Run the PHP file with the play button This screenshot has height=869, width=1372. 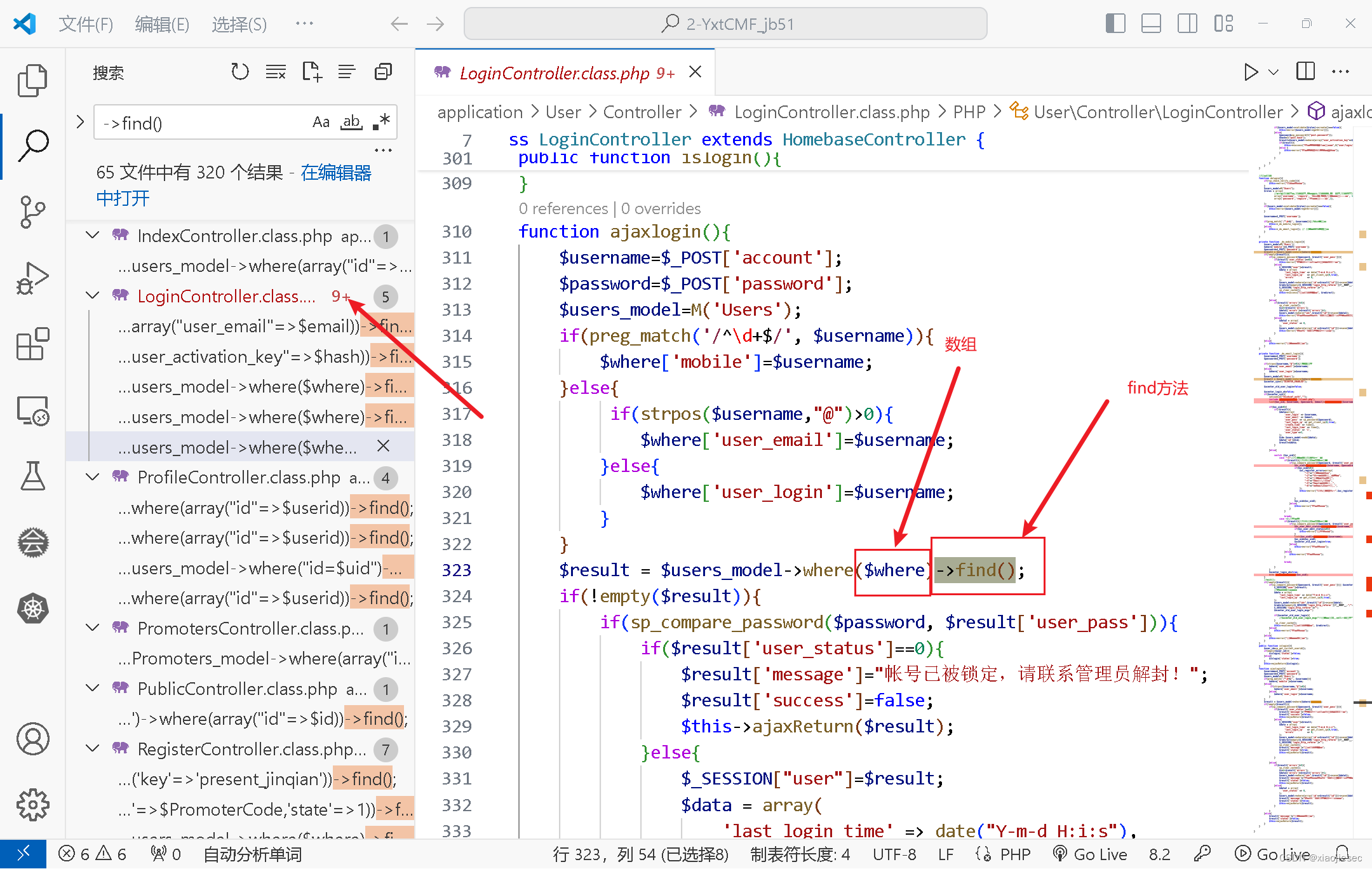coord(1251,72)
